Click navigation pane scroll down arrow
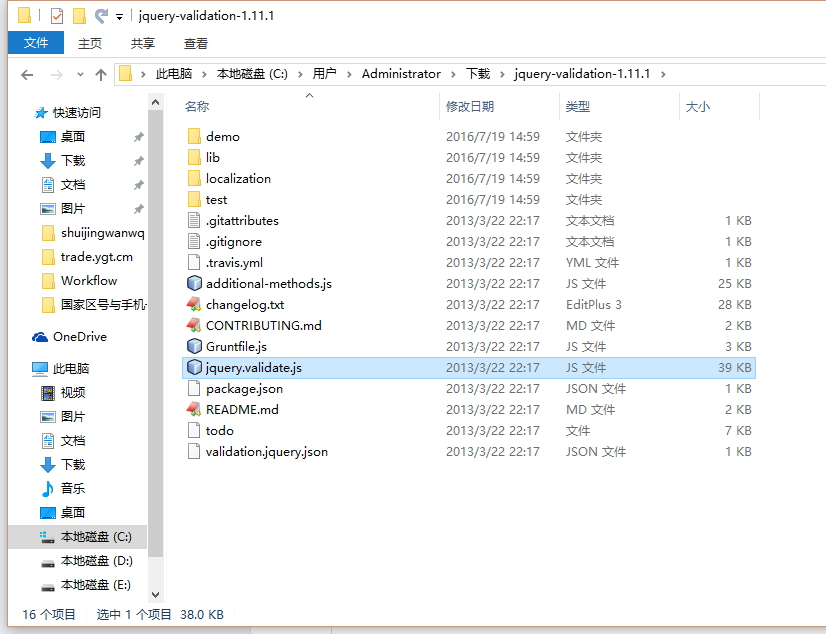 (x=155, y=595)
